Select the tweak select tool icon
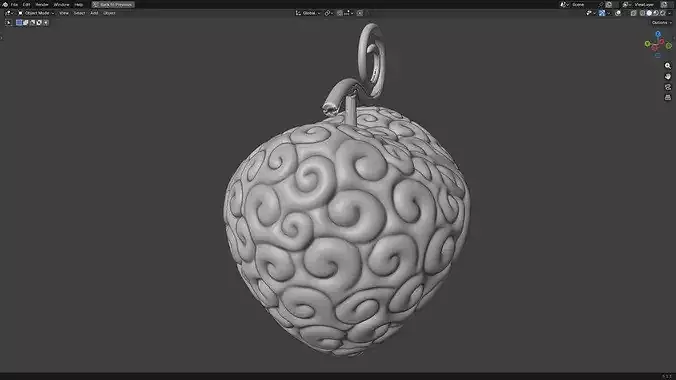Screen dimensions: 676x380 tap(9, 22)
